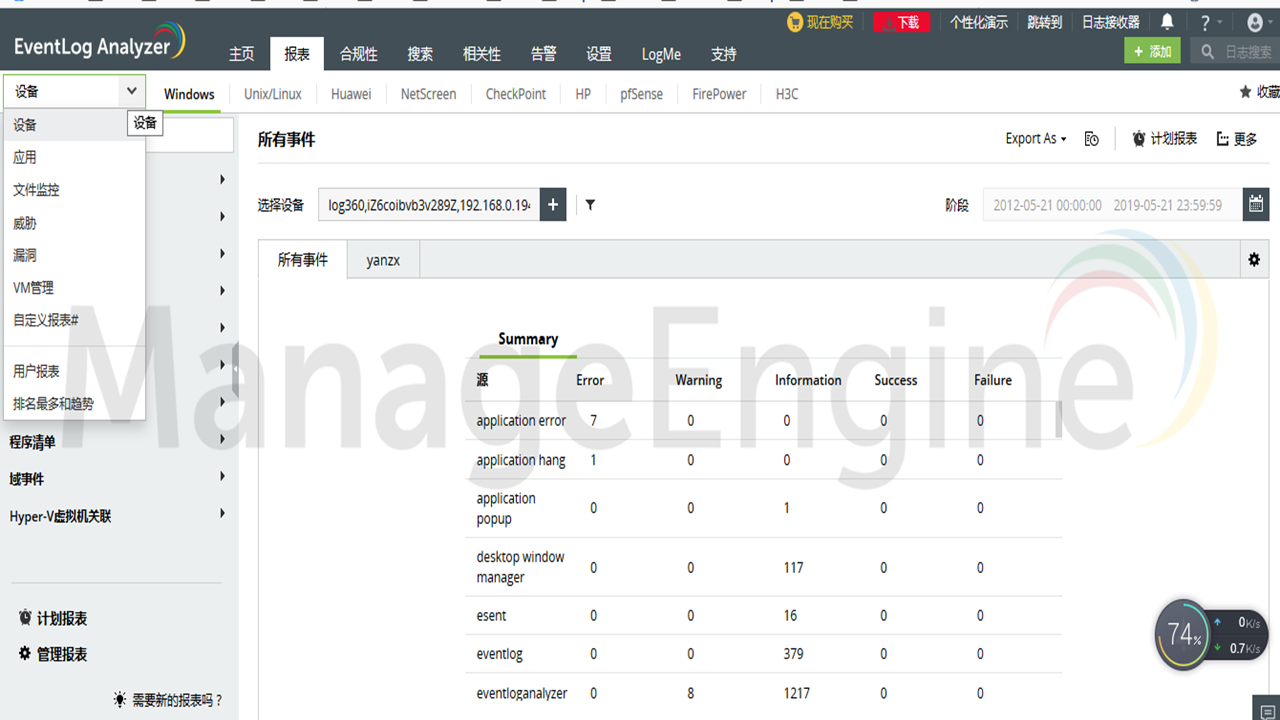Open the alarm clock 计划报表 icon
Viewport: 1280px width, 720px height.
point(1141,139)
